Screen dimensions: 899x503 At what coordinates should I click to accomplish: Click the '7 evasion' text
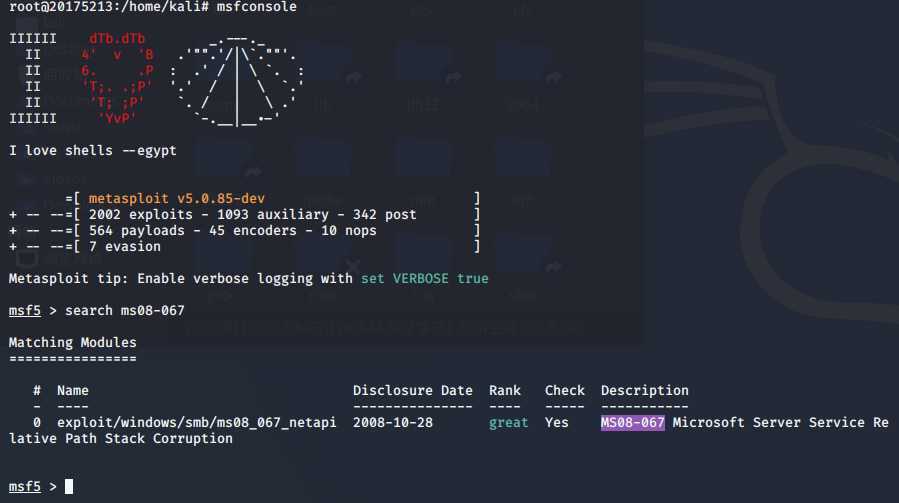pyautogui.click(x=124, y=247)
